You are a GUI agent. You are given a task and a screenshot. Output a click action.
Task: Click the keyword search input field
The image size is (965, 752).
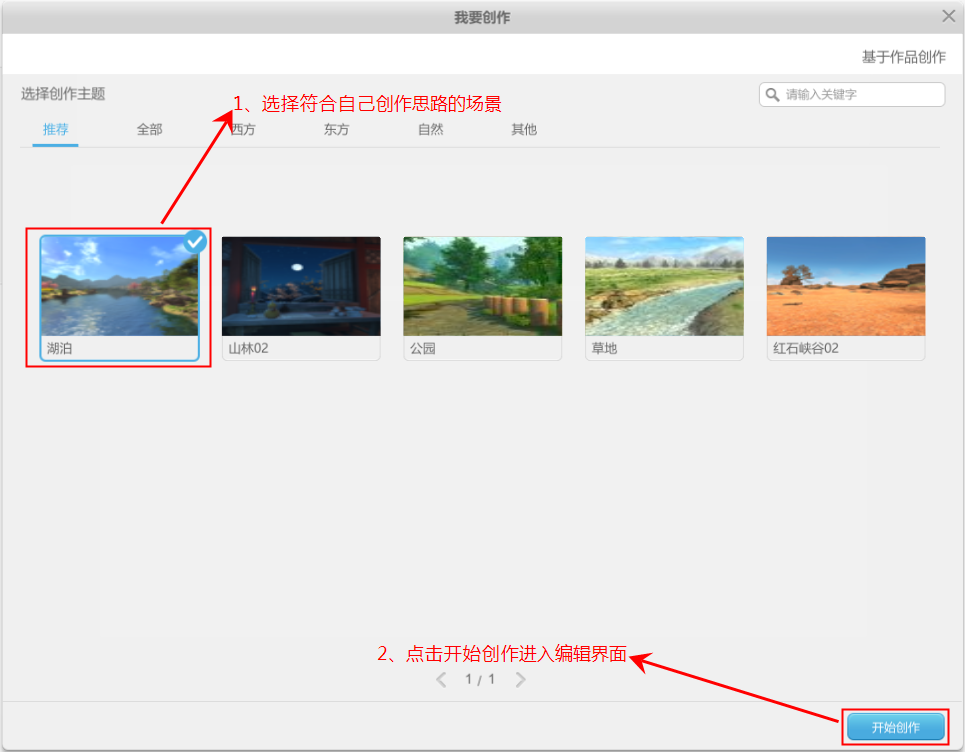click(x=860, y=94)
